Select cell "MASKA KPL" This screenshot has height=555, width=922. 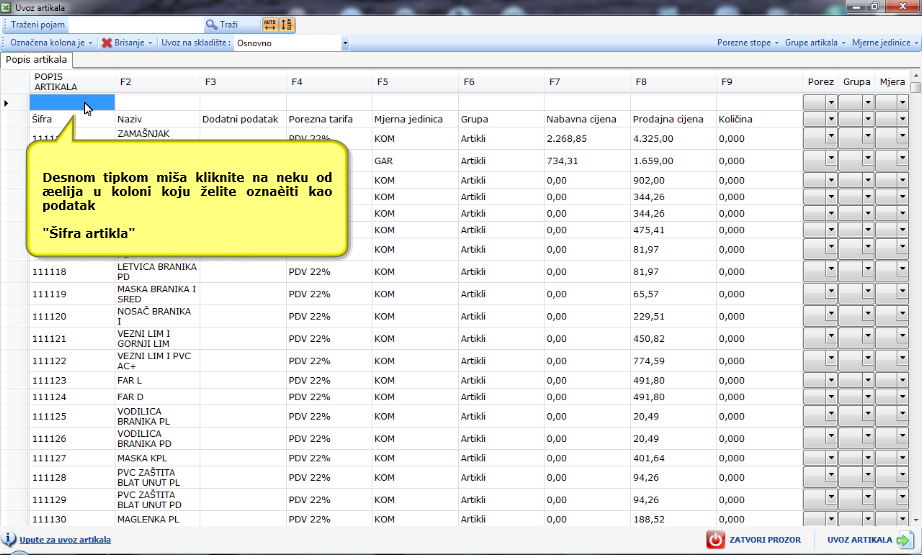157,458
